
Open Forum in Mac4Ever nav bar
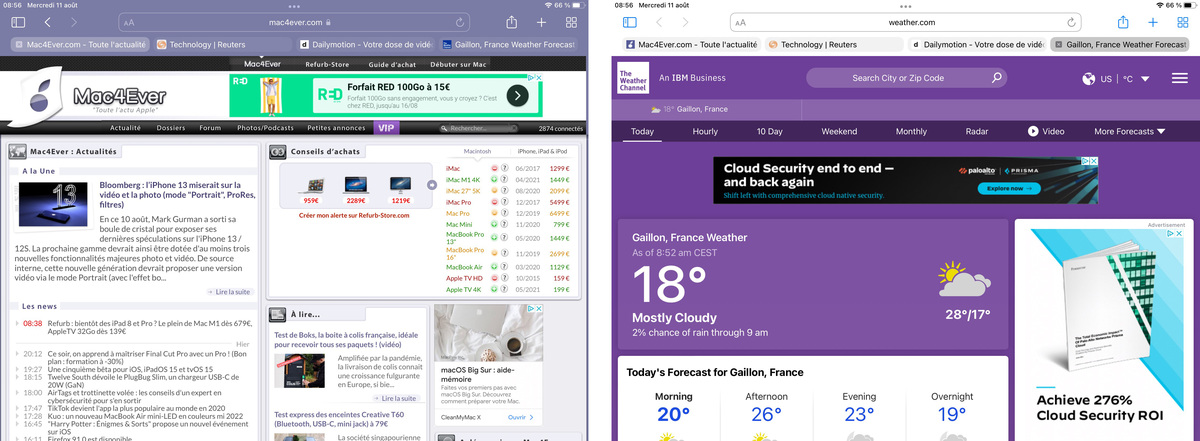(210, 128)
